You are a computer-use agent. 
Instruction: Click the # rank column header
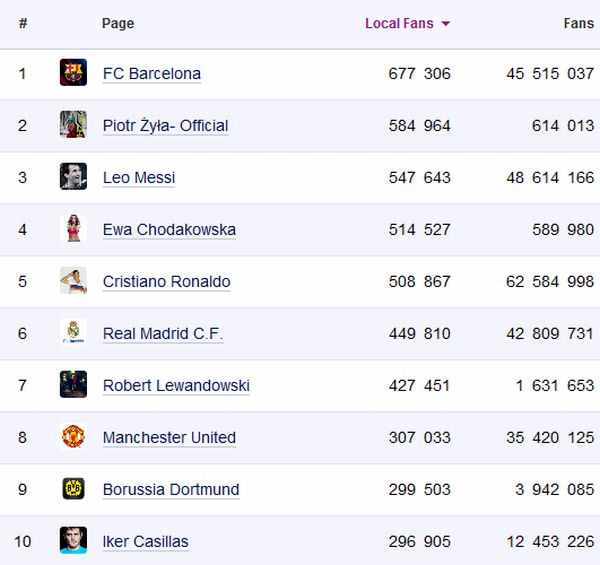(x=23, y=23)
